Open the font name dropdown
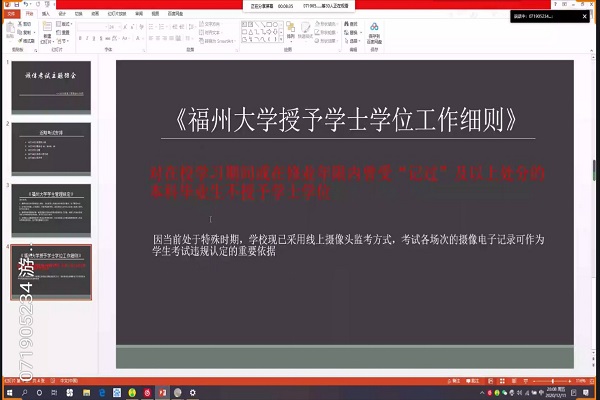 (x=106, y=27)
